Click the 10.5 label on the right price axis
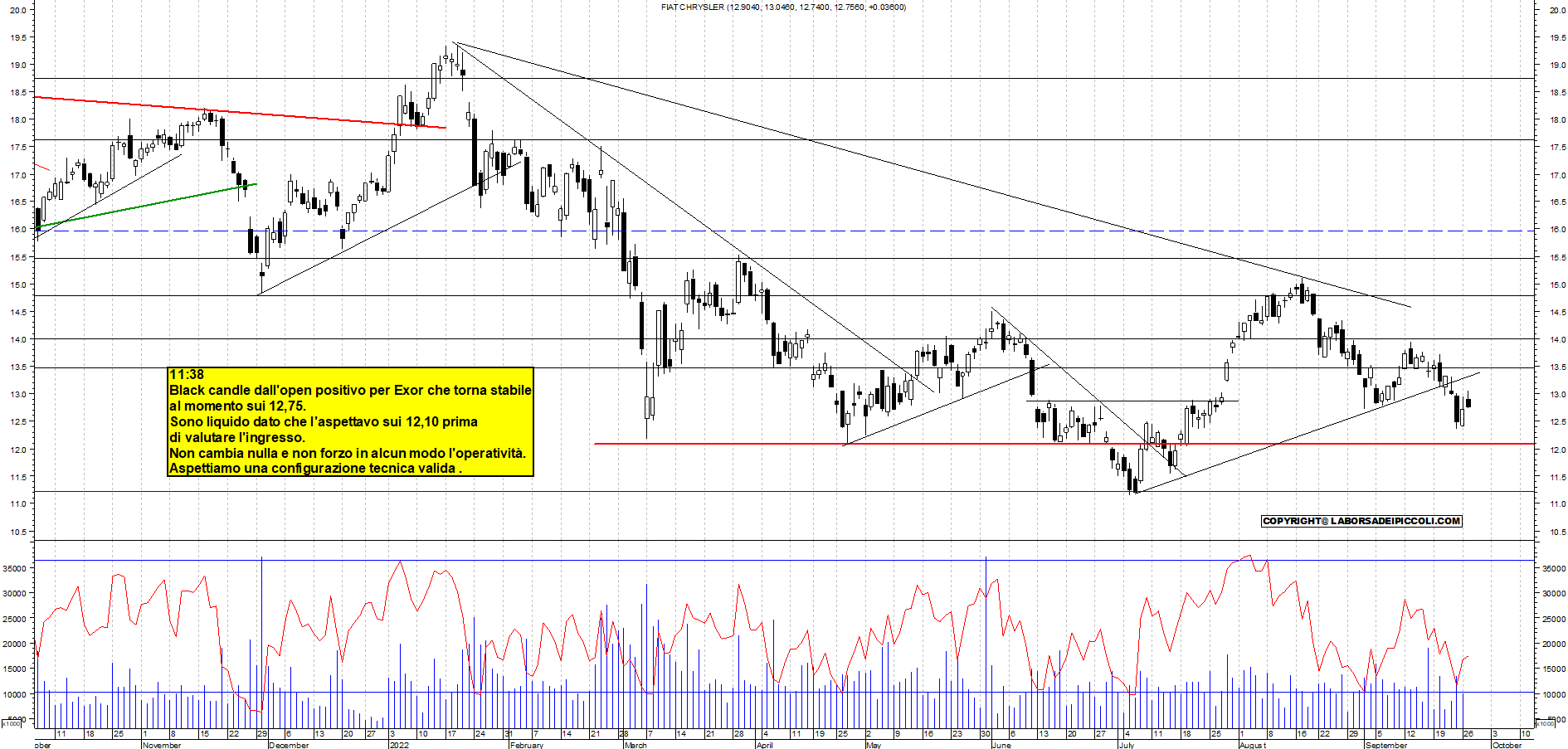1568x749 pixels. tap(1557, 532)
